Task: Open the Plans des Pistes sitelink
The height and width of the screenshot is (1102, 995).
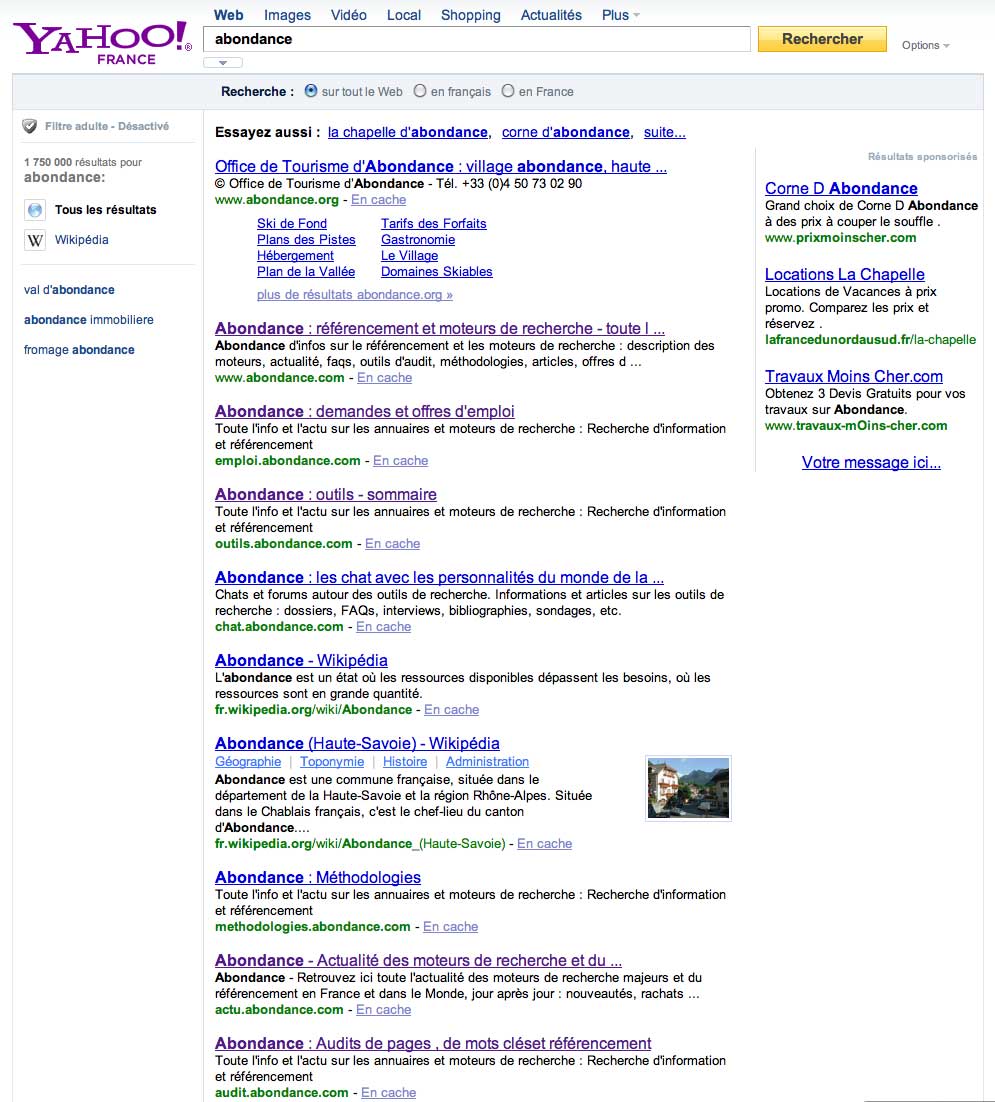Action: 306,240
